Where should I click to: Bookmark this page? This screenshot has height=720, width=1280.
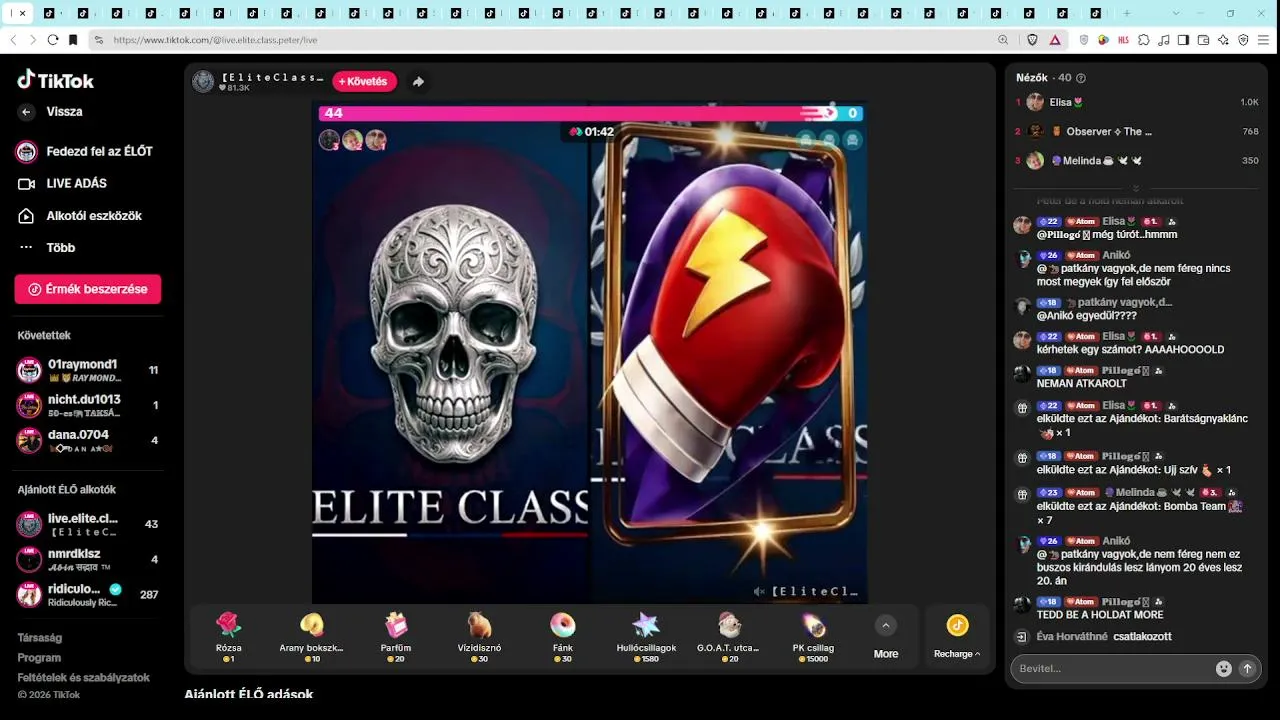(73, 40)
